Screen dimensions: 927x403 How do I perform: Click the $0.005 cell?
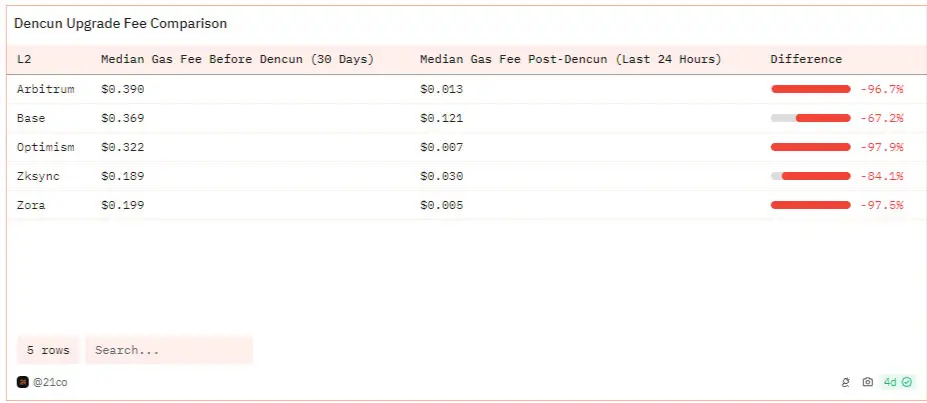click(442, 205)
